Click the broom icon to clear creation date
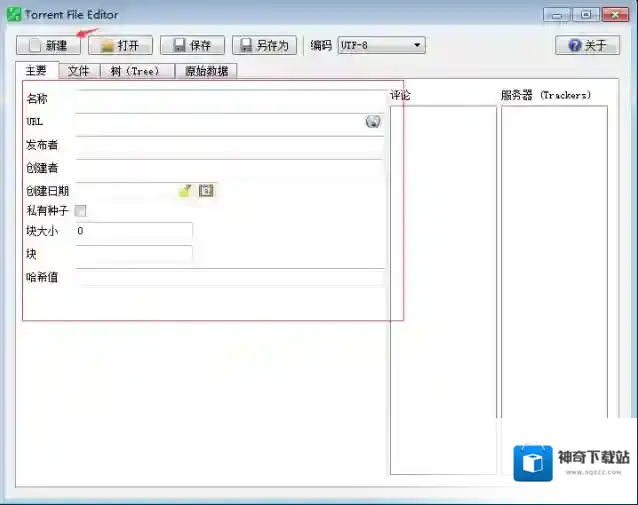Image resolution: width=638 pixels, height=505 pixels. click(185, 190)
